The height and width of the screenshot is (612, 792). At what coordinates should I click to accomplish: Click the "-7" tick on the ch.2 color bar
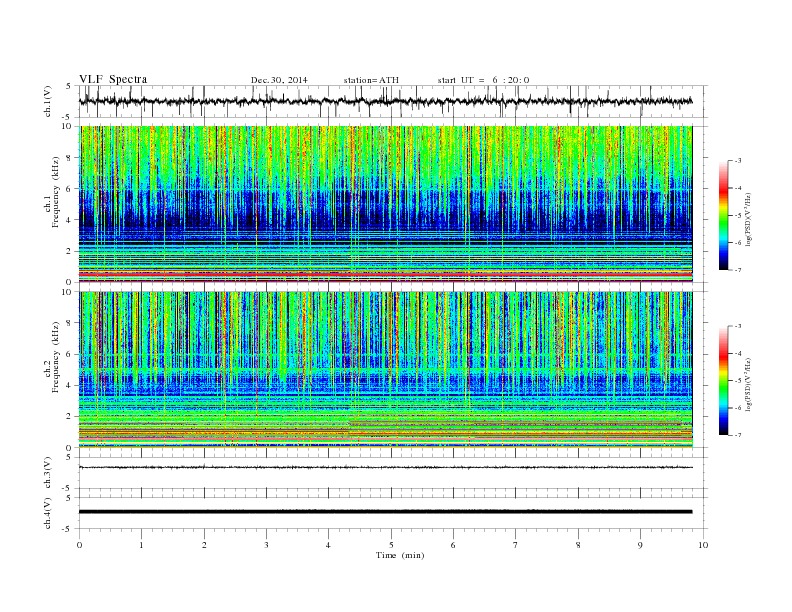(x=738, y=435)
